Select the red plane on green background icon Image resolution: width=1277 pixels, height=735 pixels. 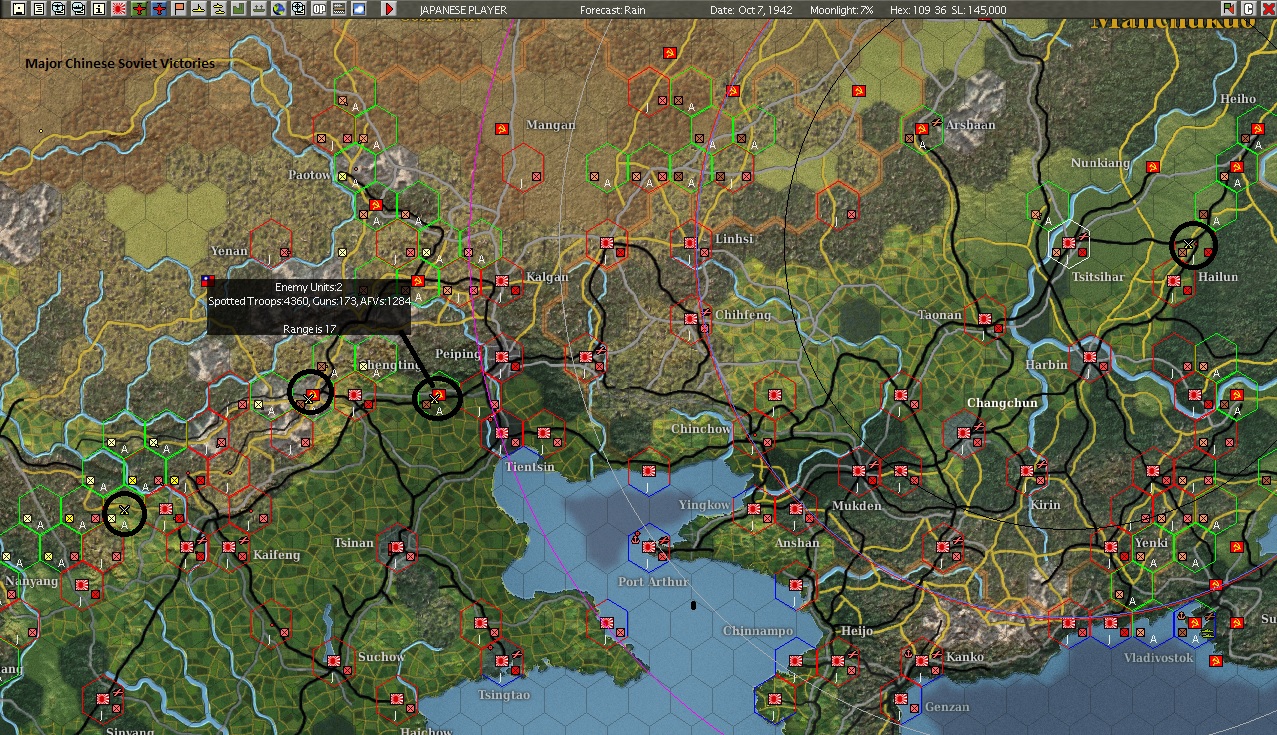click(x=139, y=9)
